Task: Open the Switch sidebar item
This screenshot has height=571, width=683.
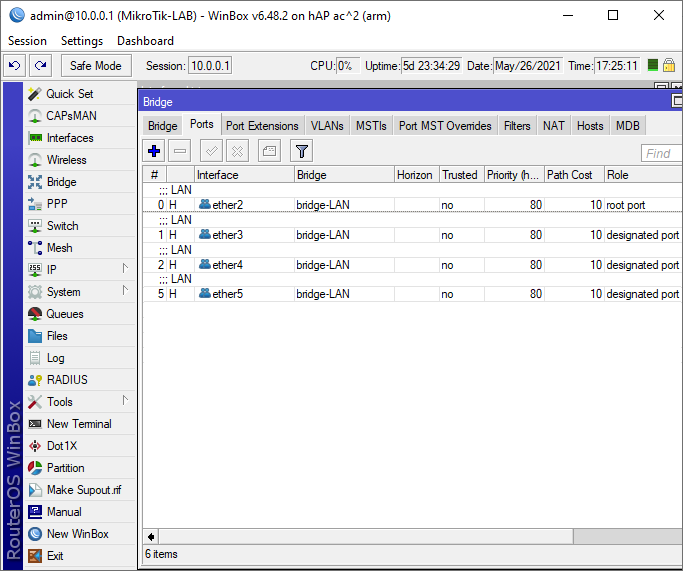Action: pos(80,226)
